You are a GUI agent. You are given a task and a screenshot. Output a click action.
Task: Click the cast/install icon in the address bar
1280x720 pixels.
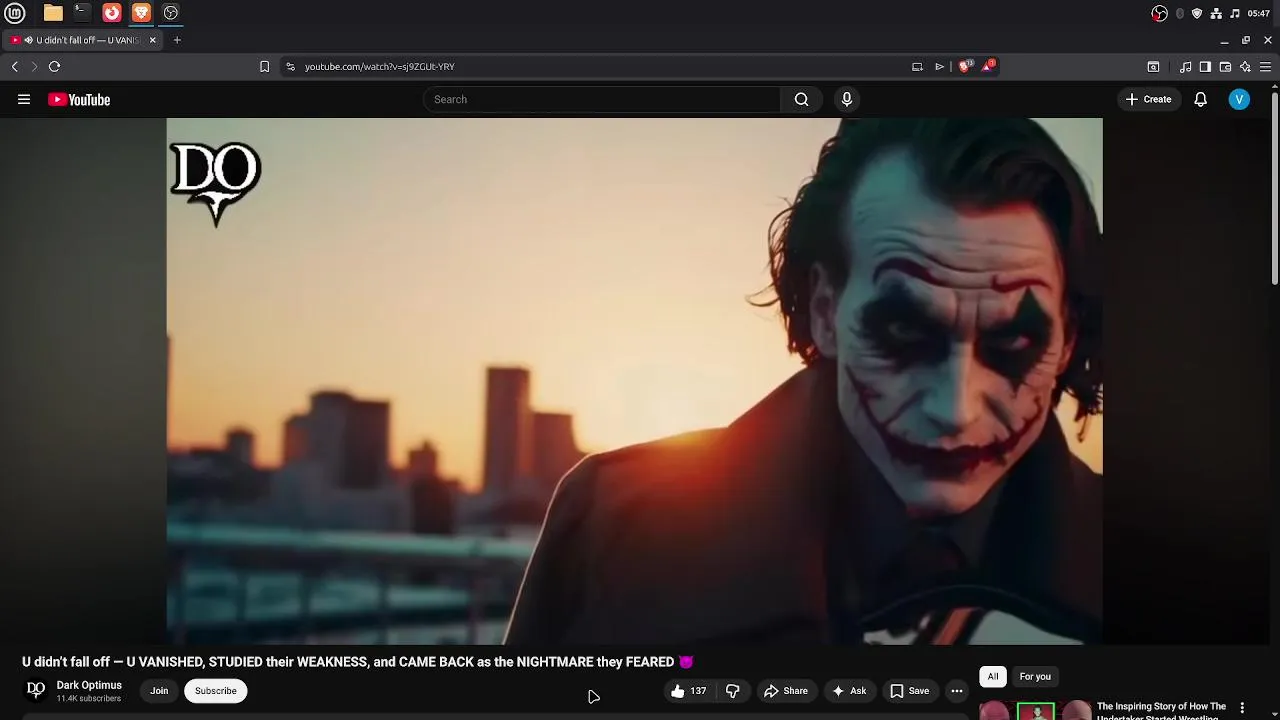point(917,66)
